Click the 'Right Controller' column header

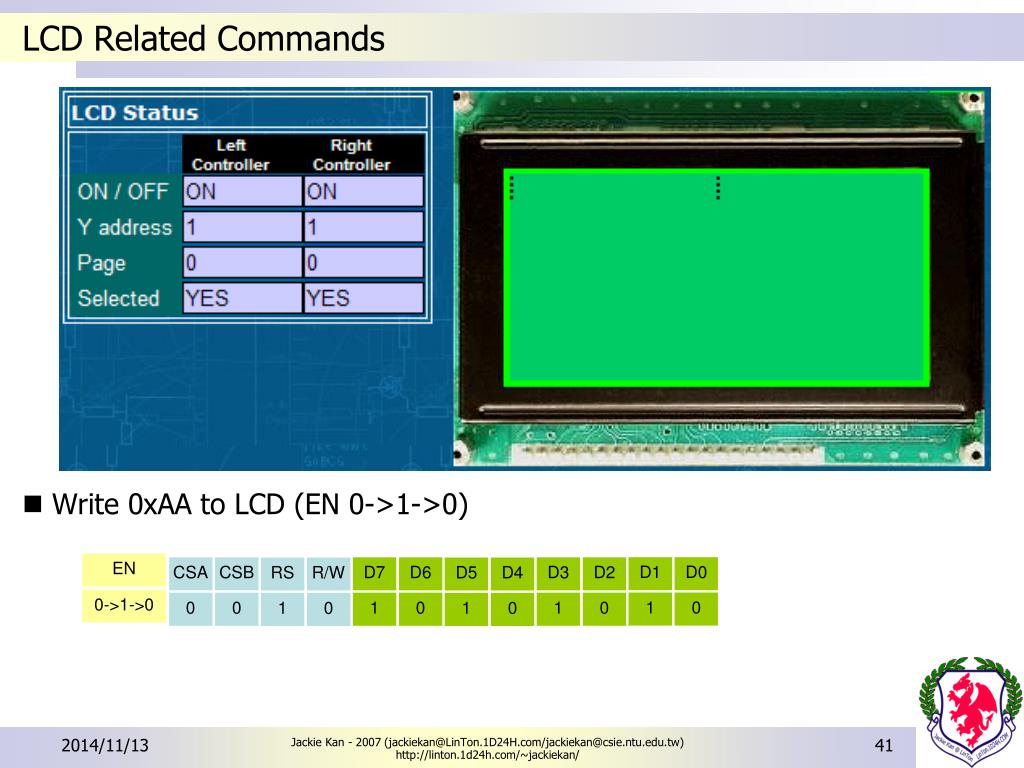[351, 155]
